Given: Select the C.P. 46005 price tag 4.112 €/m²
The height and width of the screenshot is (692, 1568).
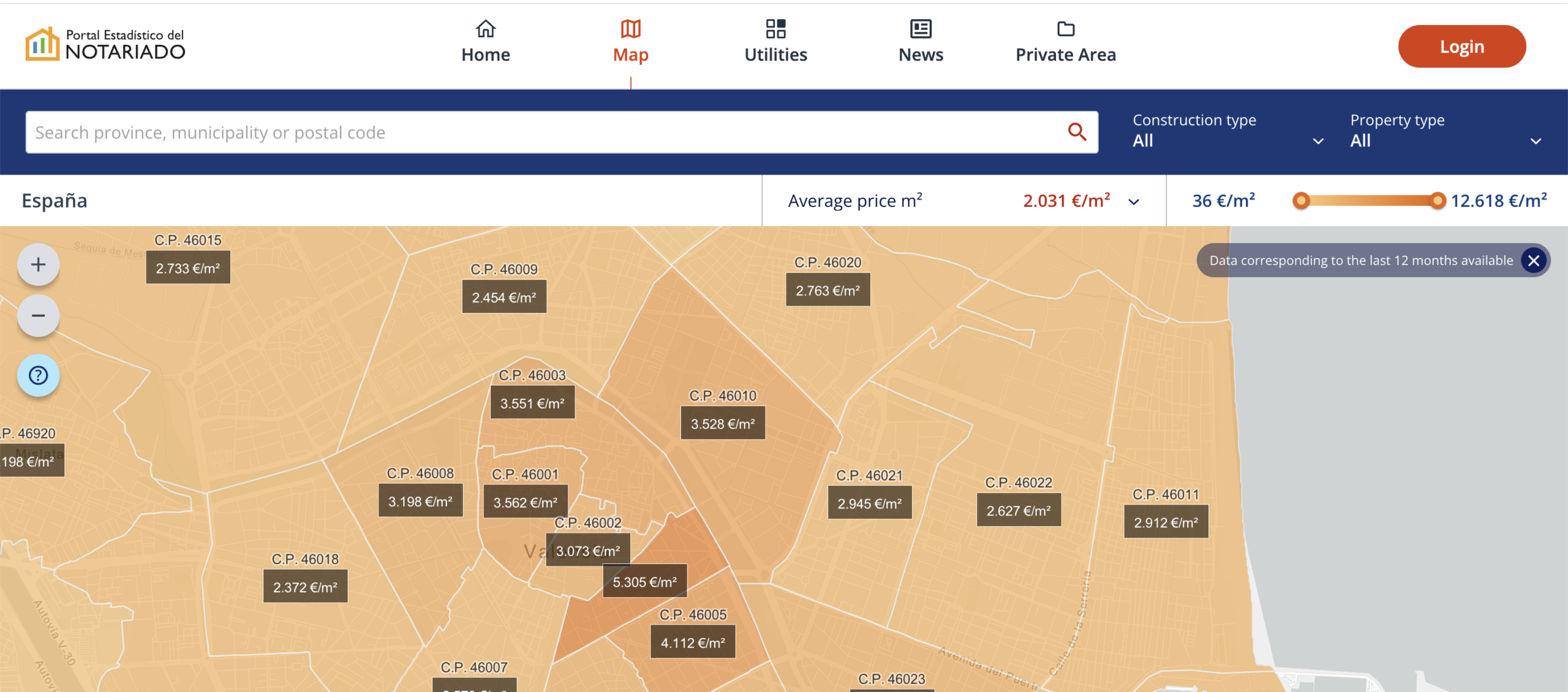Looking at the screenshot, I should coord(693,642).
